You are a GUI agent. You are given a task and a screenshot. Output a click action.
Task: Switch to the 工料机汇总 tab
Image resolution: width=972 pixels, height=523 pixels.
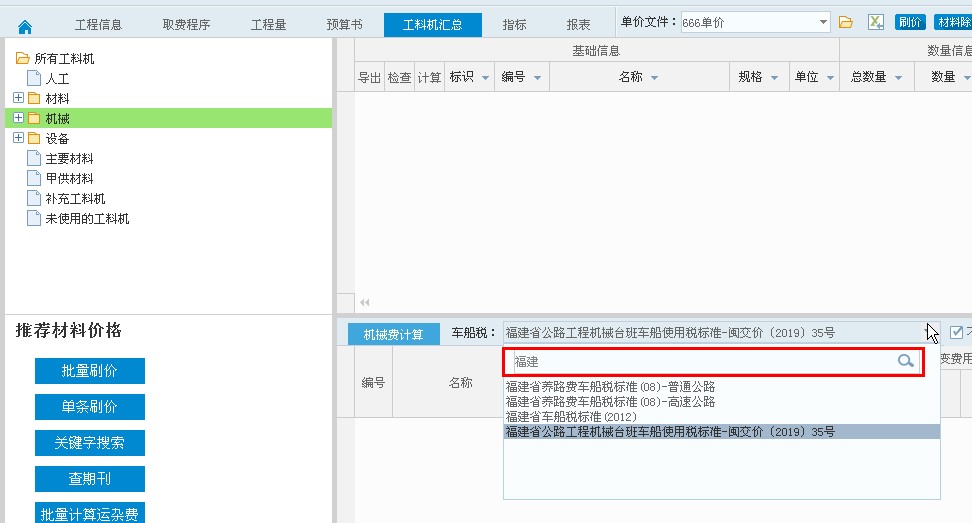point(433,25)
